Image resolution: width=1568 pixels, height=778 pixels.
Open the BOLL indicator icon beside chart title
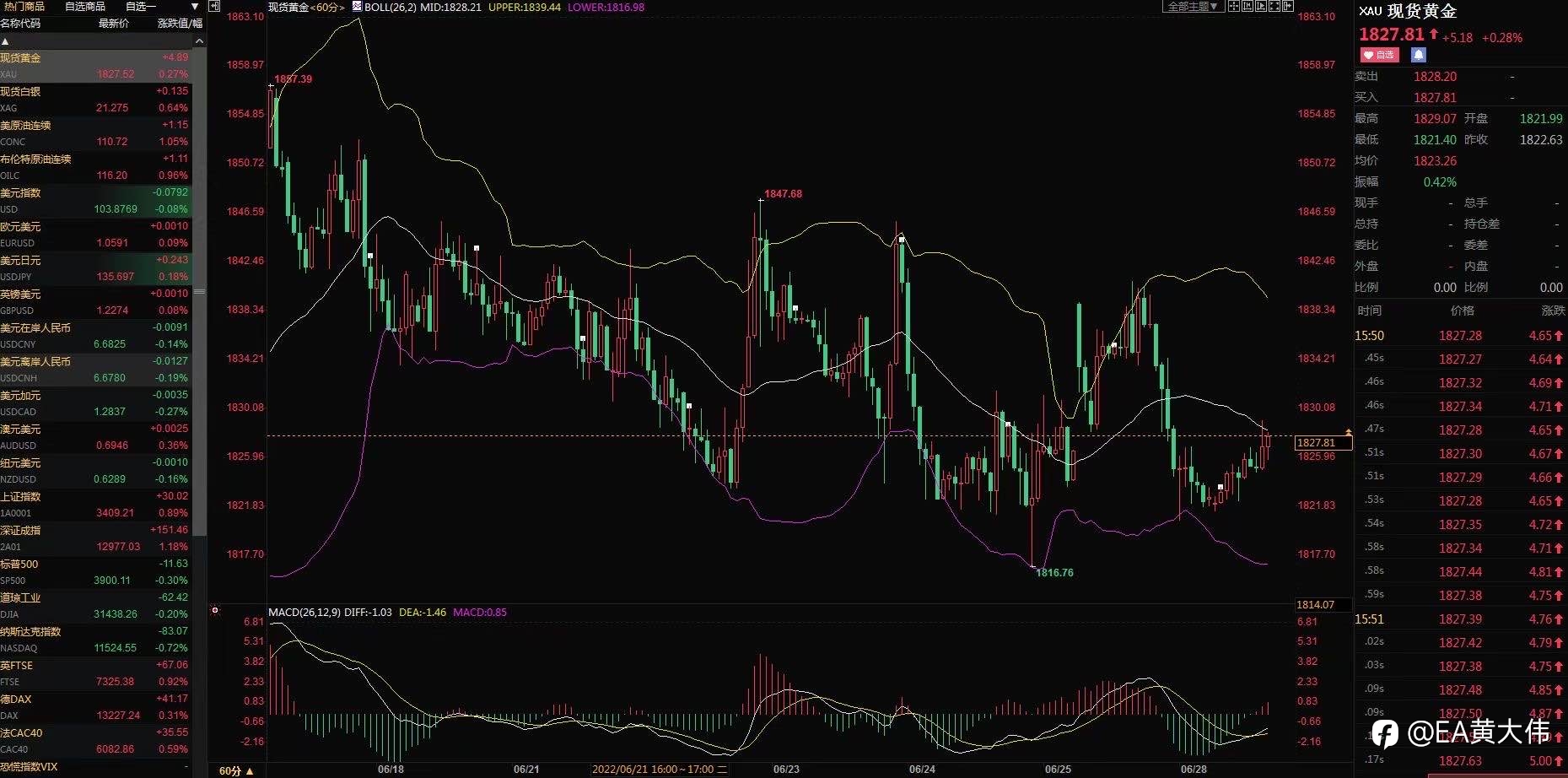point(358,6)
